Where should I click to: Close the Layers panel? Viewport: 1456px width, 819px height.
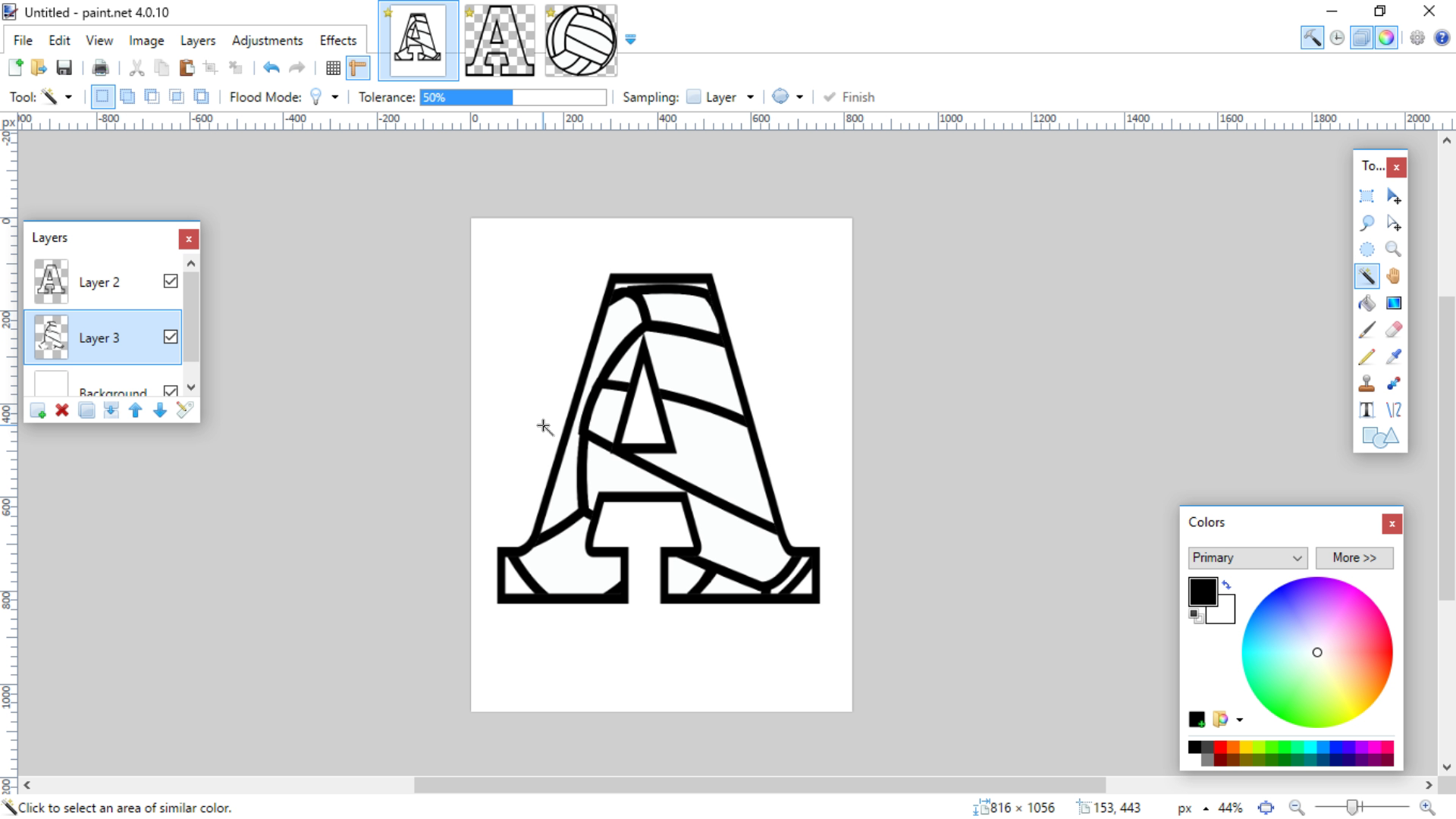189,239
